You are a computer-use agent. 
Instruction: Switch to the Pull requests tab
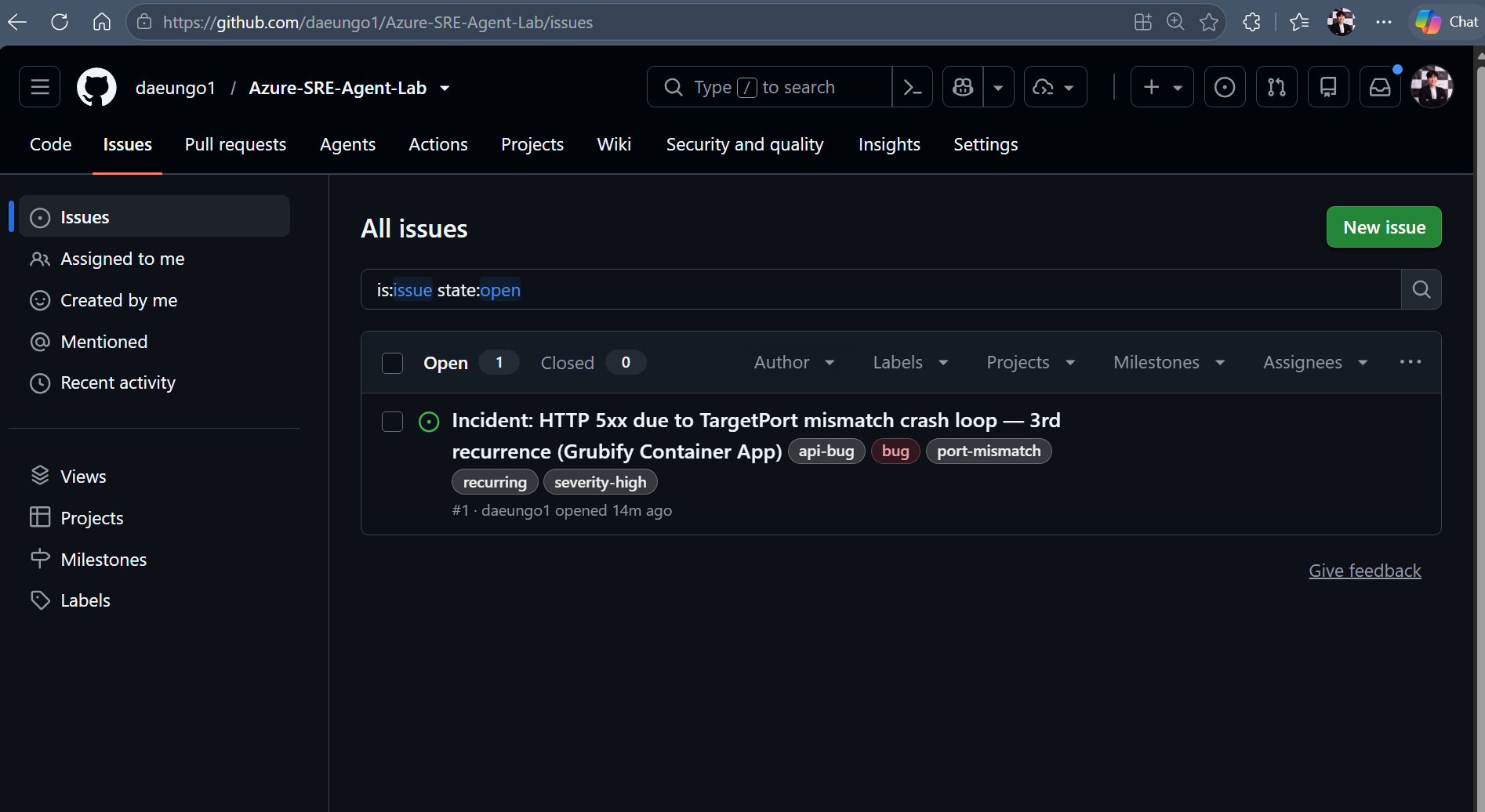click(x=235, y=144)
